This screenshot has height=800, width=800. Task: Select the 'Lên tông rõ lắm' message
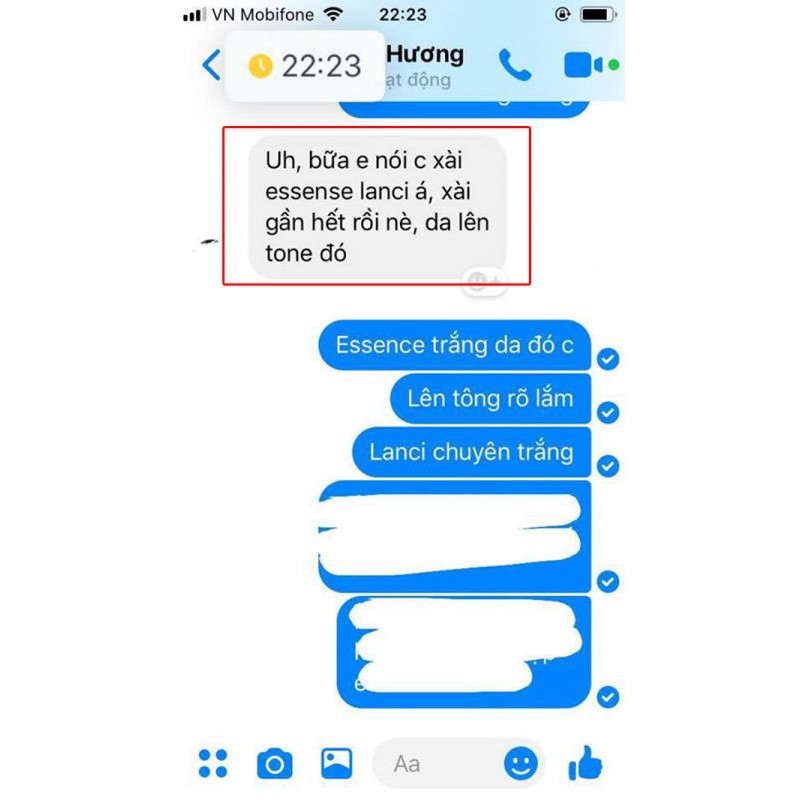tap(490, 398)
